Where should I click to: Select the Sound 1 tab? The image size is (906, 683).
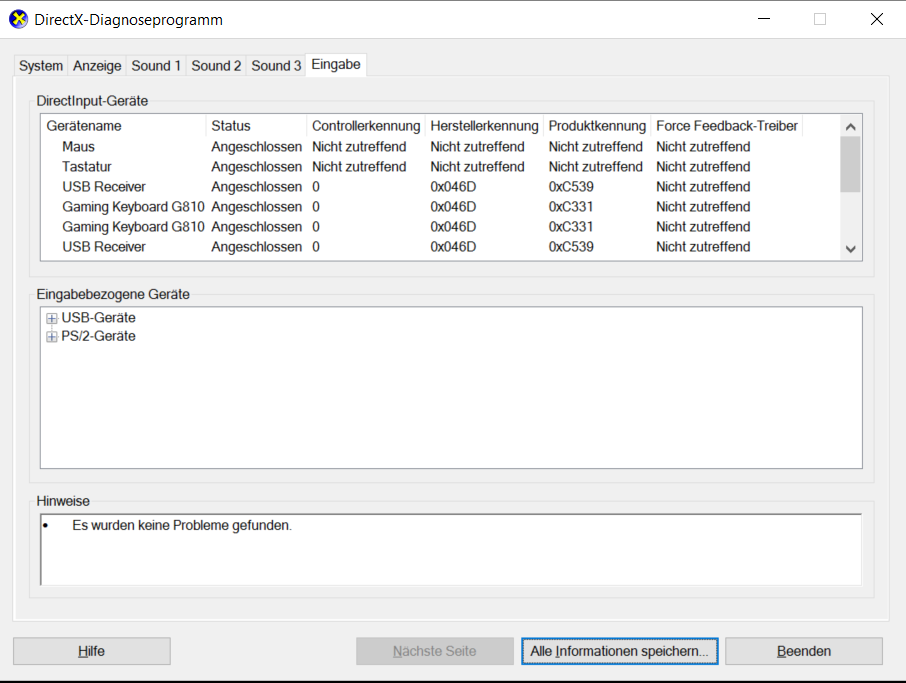[156, 66]
